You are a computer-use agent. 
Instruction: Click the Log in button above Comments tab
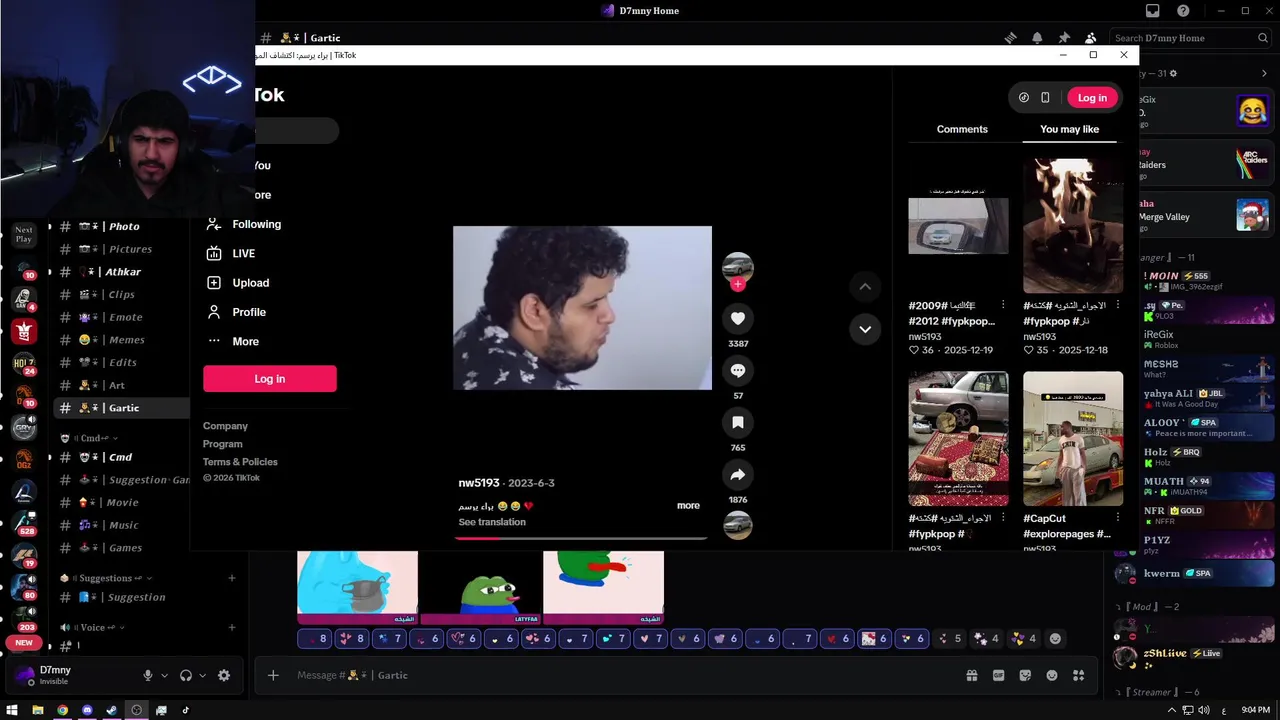(x=1092, y=98)
